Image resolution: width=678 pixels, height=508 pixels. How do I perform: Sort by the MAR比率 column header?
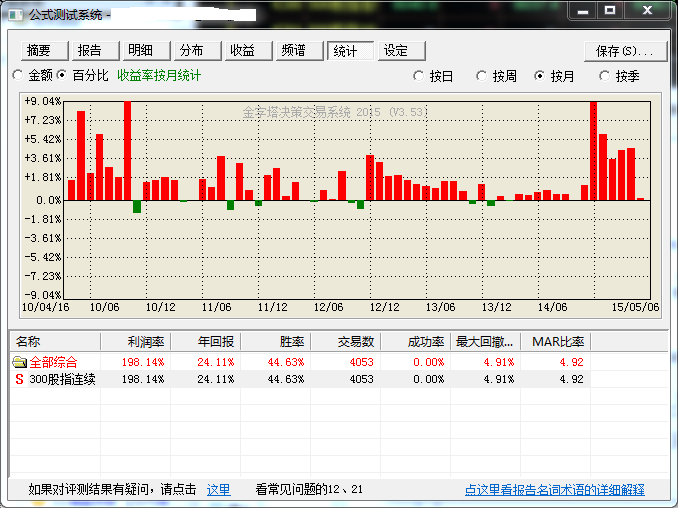pyautogui.click(x=556, y=342)
